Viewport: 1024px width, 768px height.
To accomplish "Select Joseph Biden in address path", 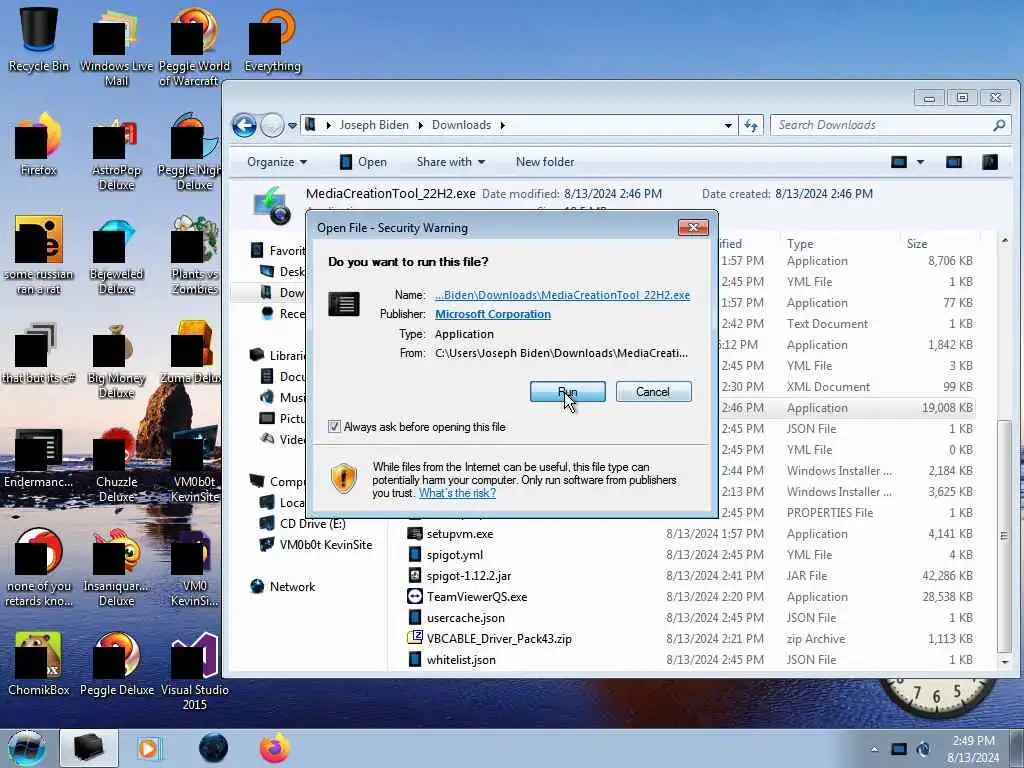I will 374,125.
